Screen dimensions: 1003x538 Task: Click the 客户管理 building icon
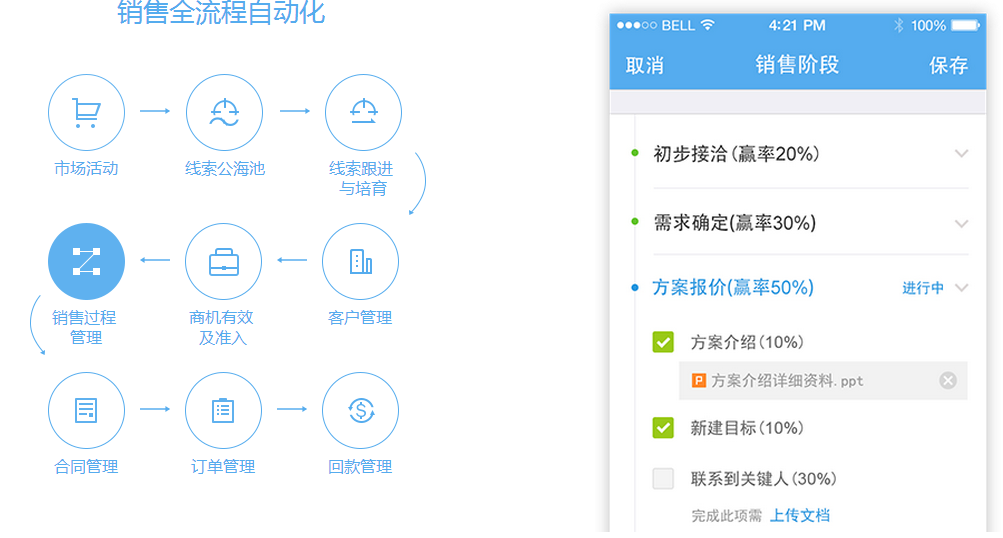click(x=360, y=262)
